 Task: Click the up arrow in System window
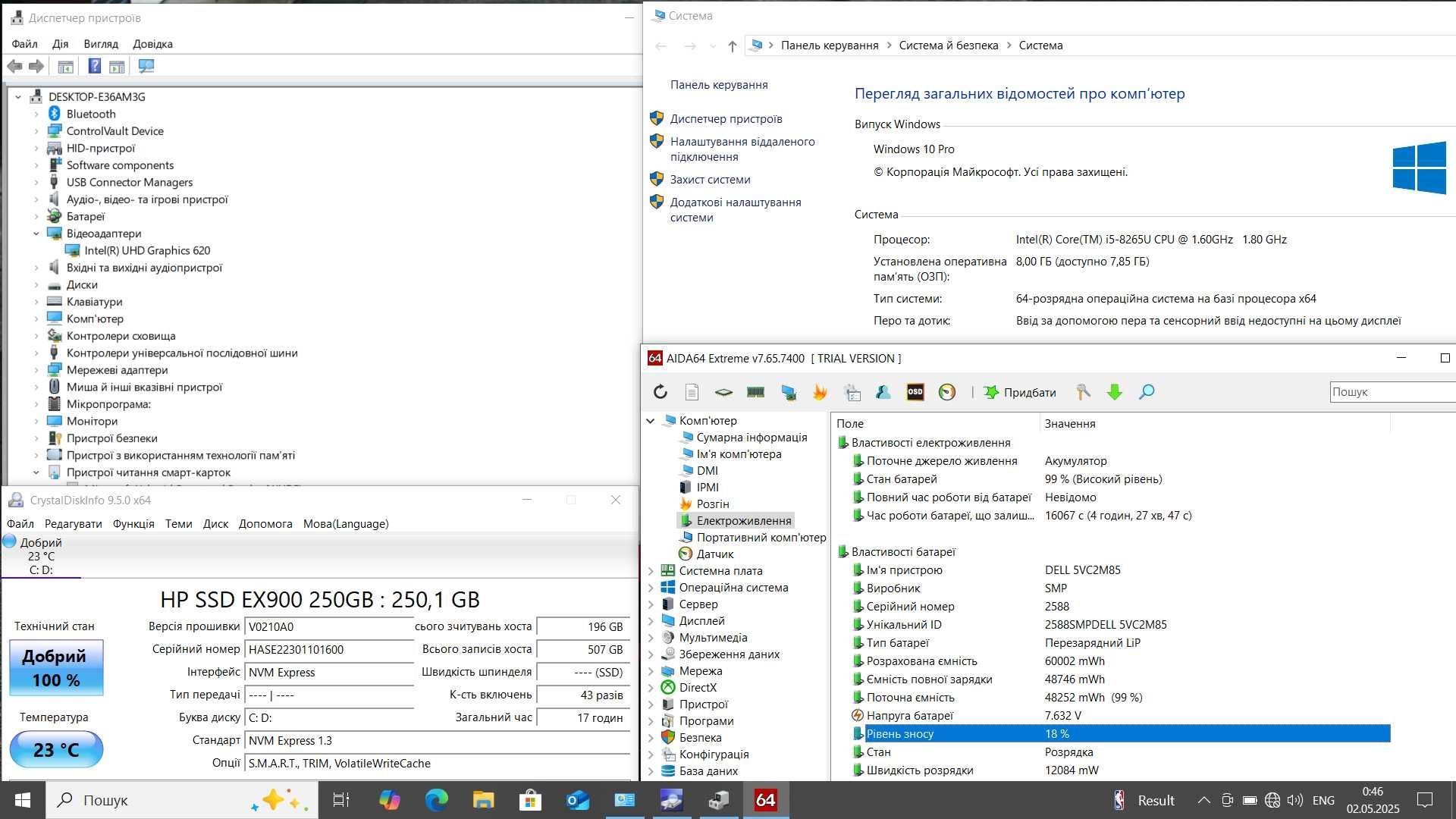click(x=732, y=46)
